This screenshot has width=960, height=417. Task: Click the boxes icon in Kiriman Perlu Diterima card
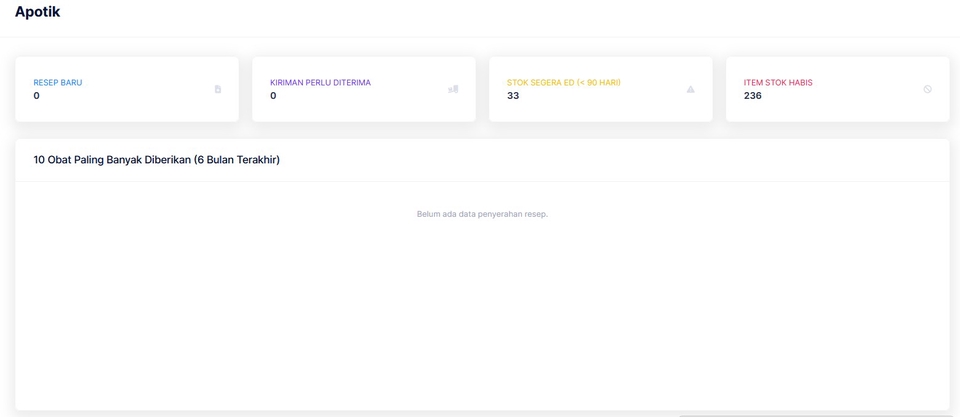pyautogui.click(x=453, y=89)
